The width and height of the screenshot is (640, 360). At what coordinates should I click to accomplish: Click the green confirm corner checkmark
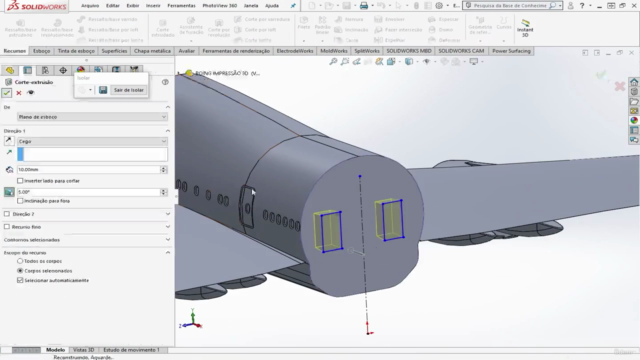601,75
